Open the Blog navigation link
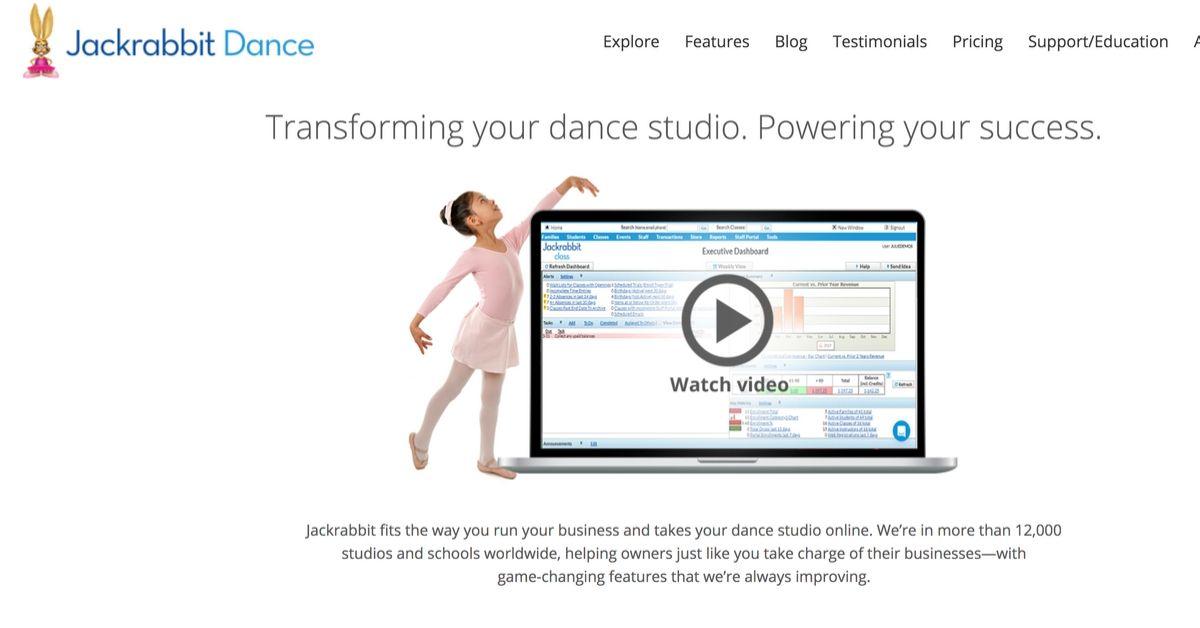Viewport: 1200px width, 628px height. tap(791, 41)
